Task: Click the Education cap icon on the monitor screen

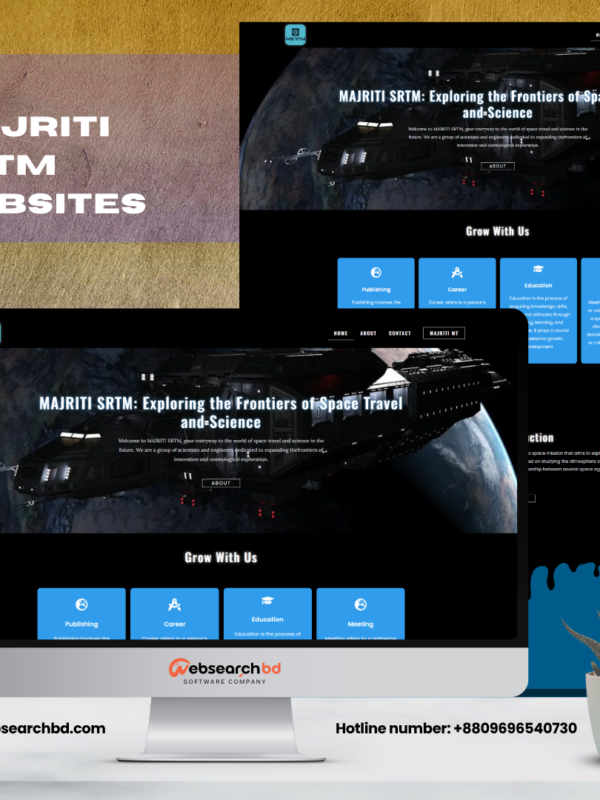Action: (x=267, y=601)
